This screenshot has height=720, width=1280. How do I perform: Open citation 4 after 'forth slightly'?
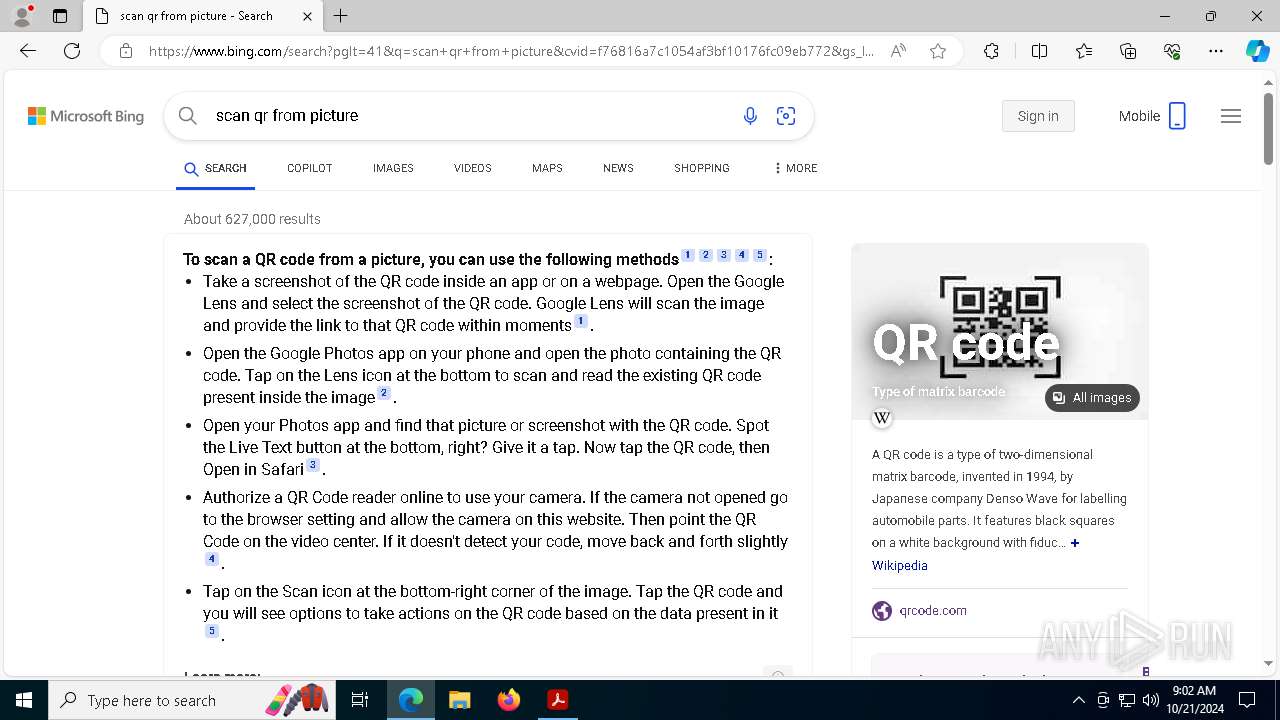pos(211,559)
